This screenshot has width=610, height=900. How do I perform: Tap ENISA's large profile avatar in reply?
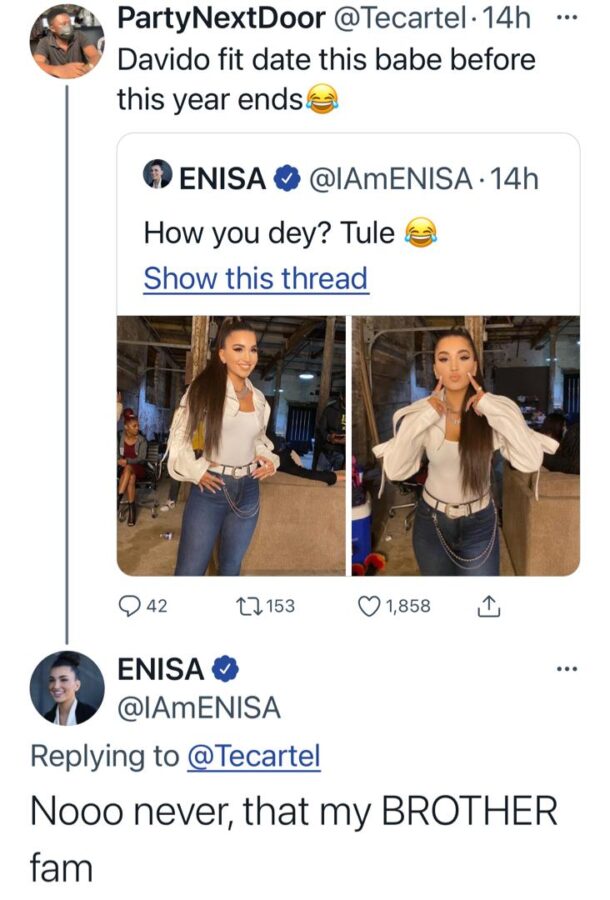point(67,687)
